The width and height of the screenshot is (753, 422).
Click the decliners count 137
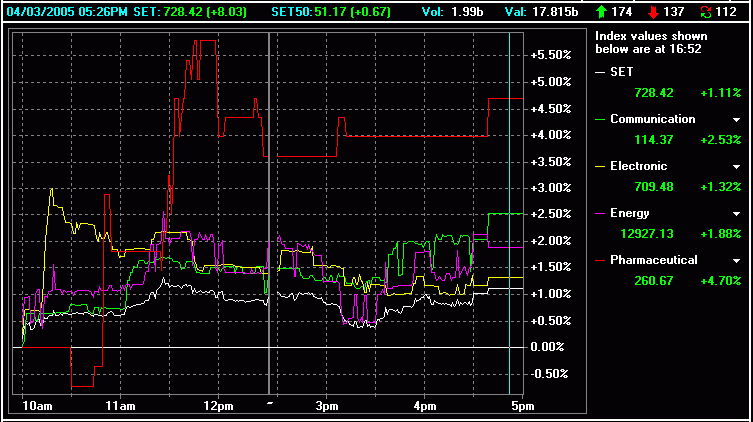pos(673,12)
